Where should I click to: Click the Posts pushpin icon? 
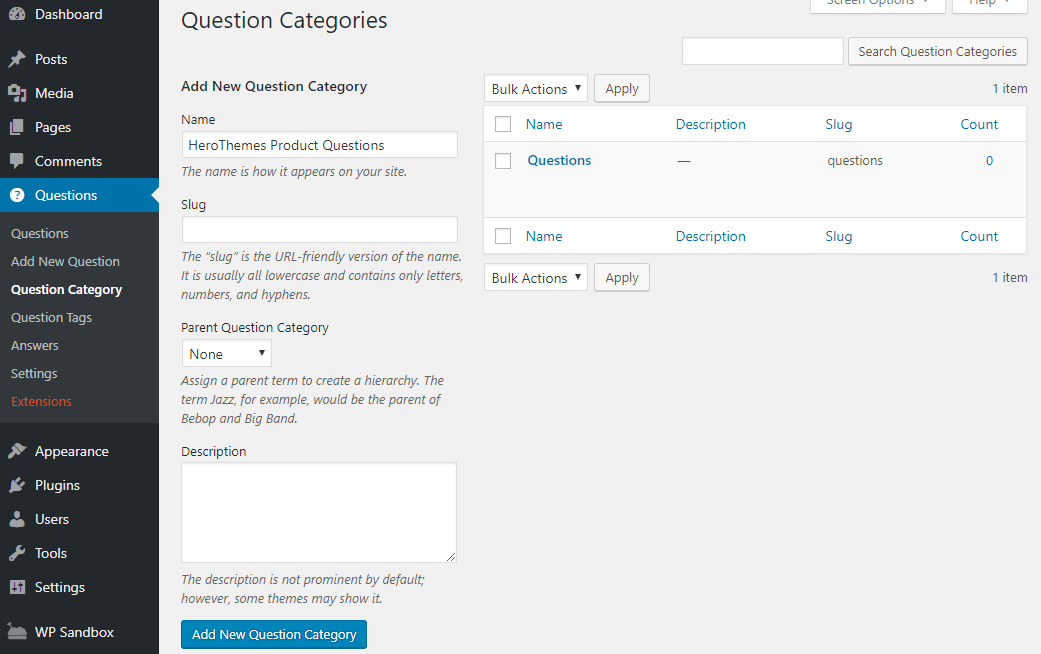pos(17,59)
